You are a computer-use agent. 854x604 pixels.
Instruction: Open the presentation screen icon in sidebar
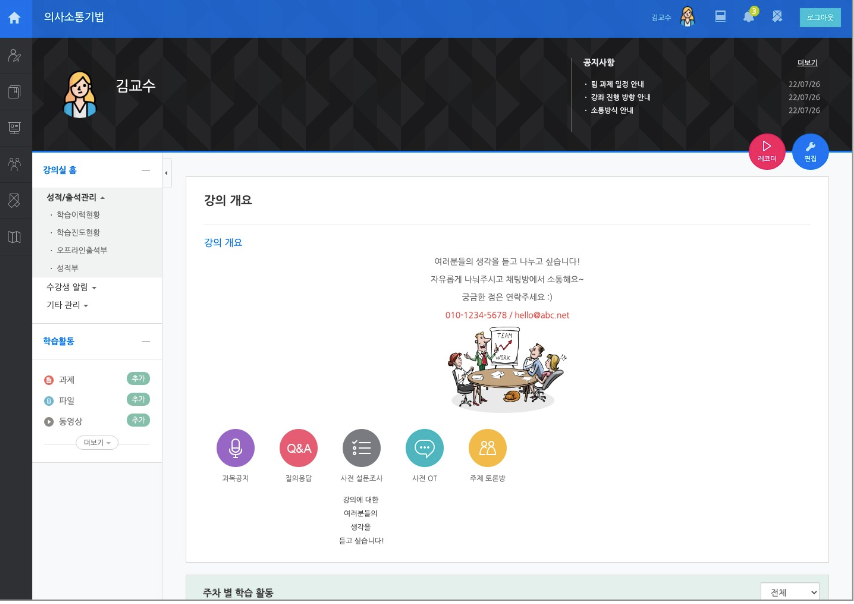[x=15, y=127]
